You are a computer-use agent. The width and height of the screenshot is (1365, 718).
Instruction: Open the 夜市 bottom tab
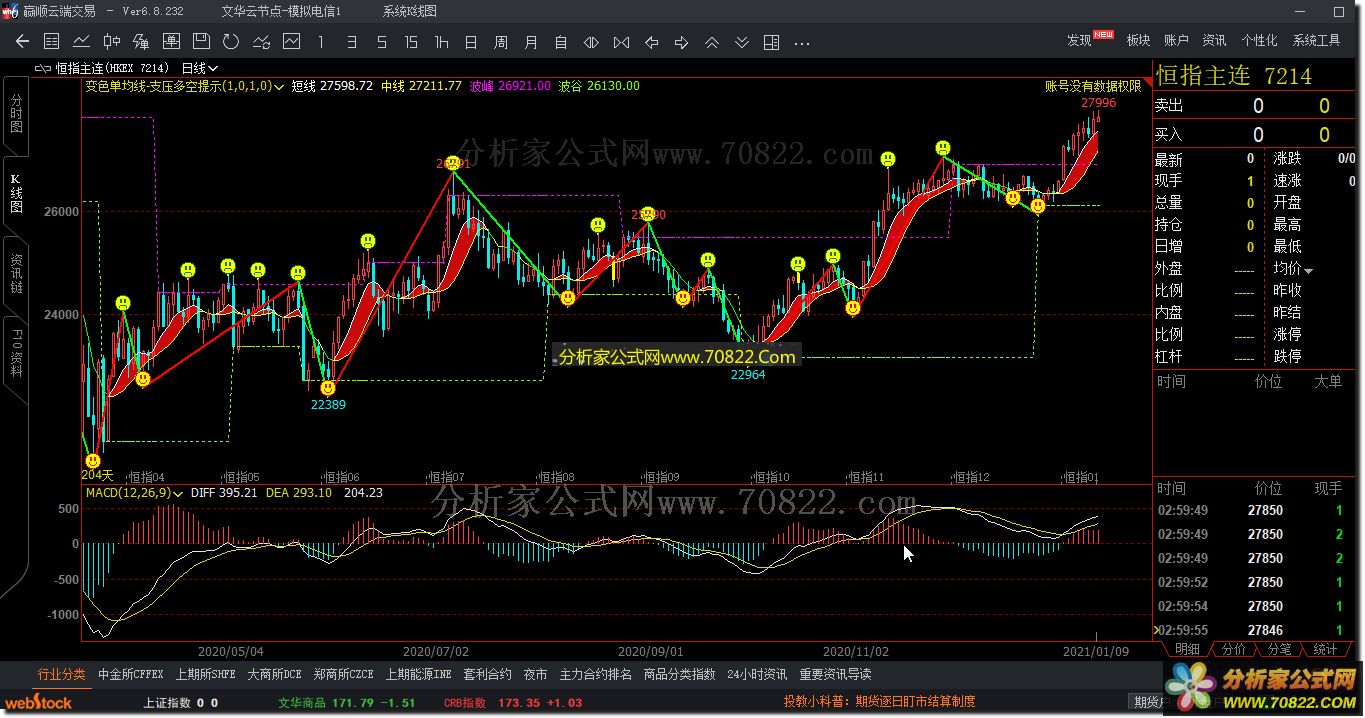[x=535, y=675]
